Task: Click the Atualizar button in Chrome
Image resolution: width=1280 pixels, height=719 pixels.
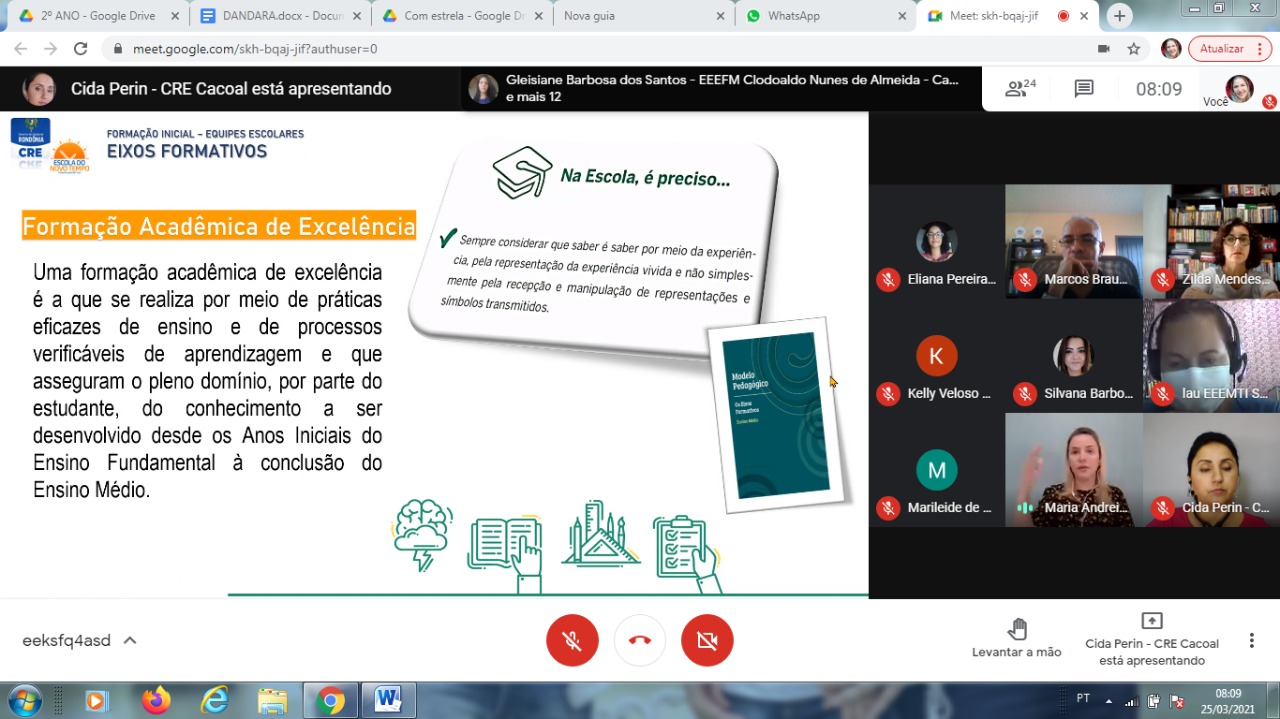Action: (1222, 49)
